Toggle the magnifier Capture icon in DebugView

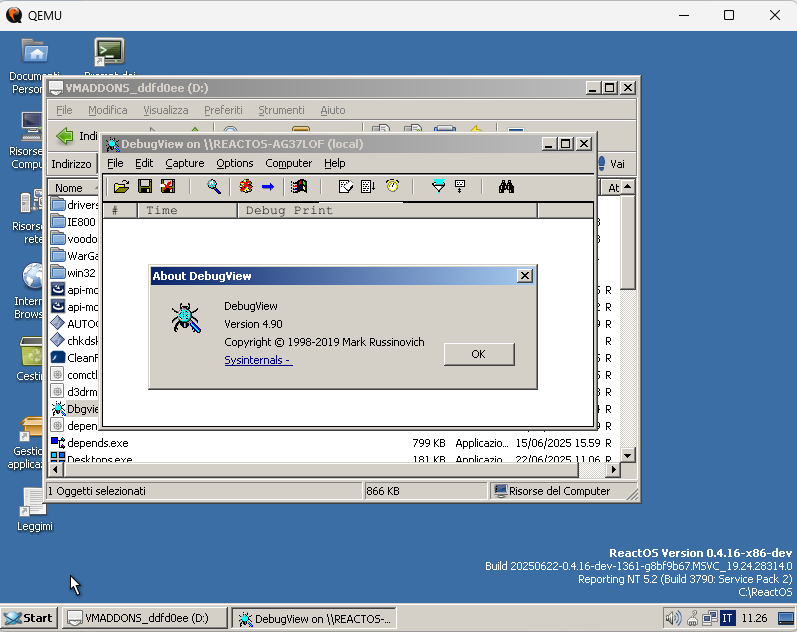click(x=214, y=187)
